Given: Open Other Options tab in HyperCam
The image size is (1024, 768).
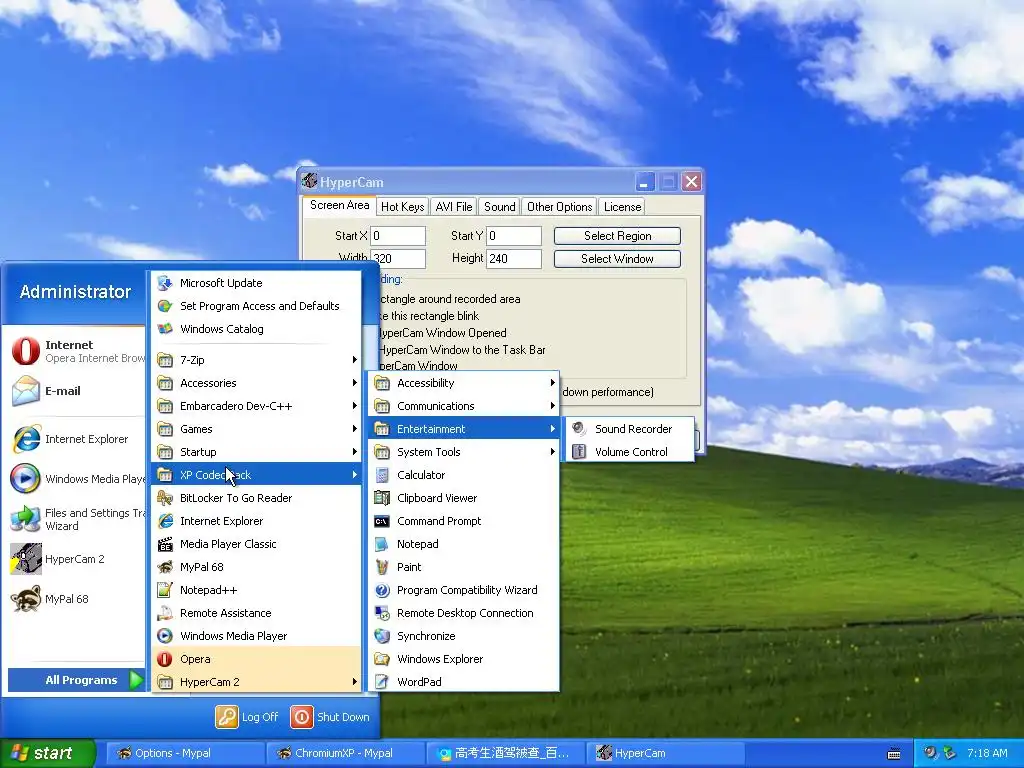Looking at the screenshot, I should click(x=560, y=206).
